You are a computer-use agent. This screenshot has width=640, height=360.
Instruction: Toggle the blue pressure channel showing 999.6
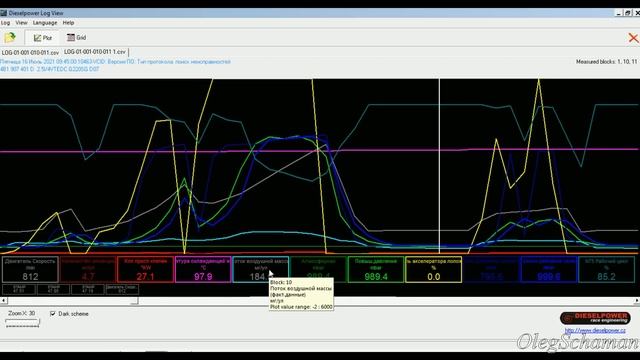pyautogui.click(x=549, y=269)
